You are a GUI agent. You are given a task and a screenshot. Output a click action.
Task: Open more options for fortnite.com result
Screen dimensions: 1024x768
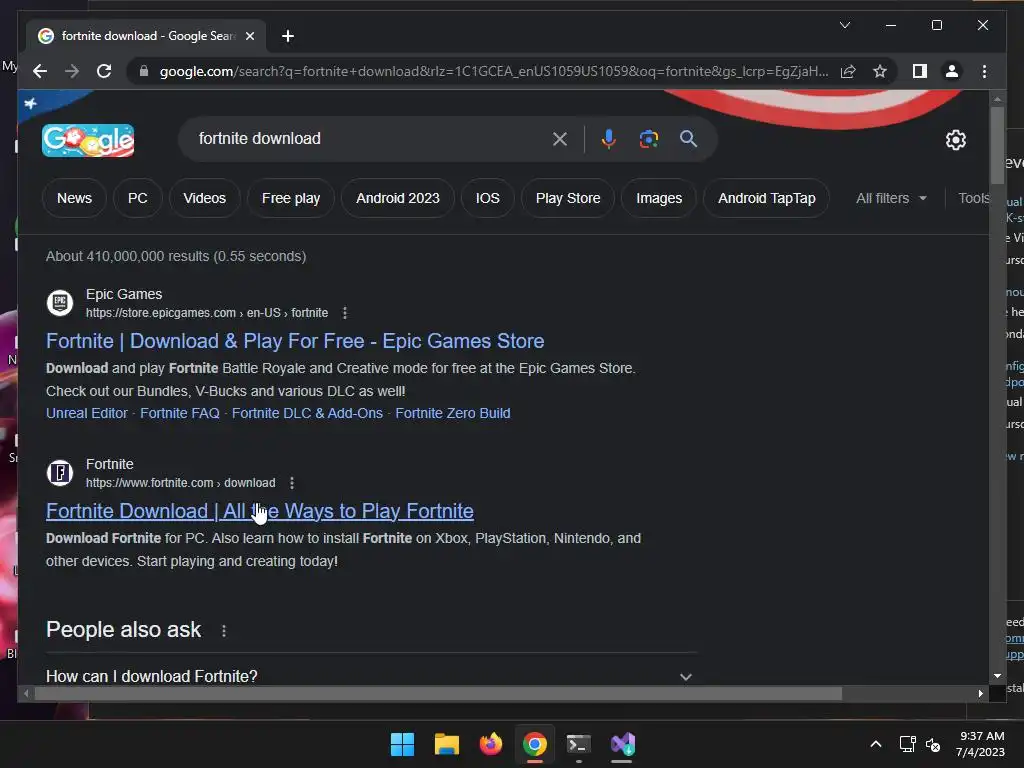pos(292,483)
